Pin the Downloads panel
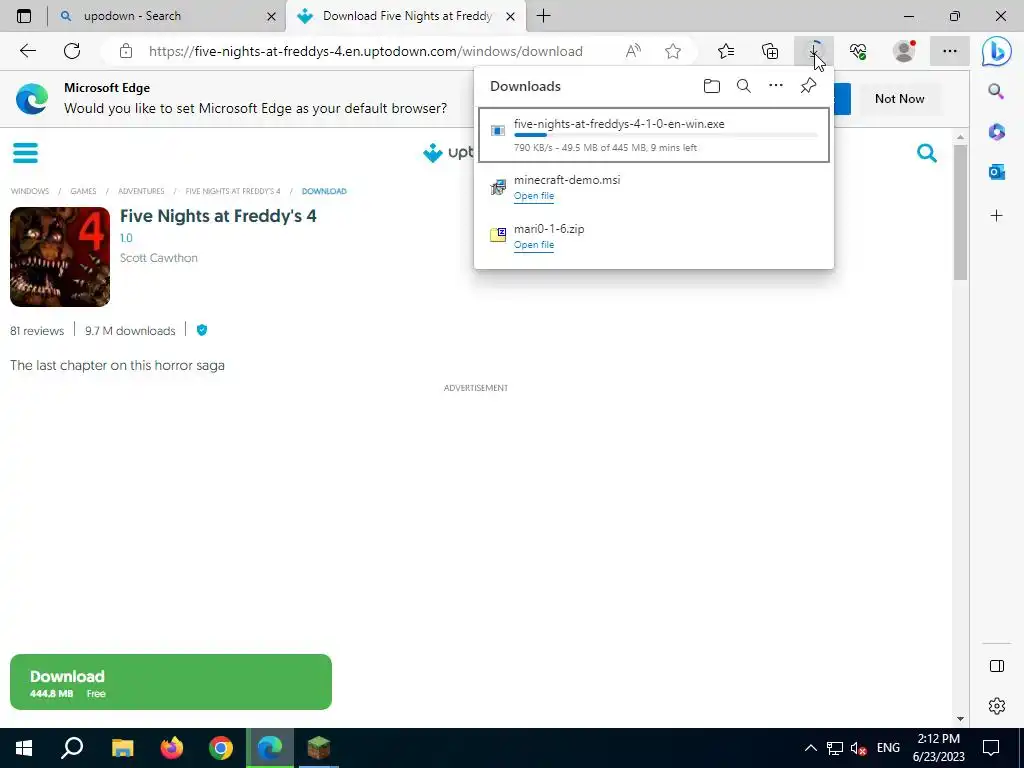Image resolution: width=1024 pixels, height=768 pixels. pyautogui.click(x=808, y=86)
